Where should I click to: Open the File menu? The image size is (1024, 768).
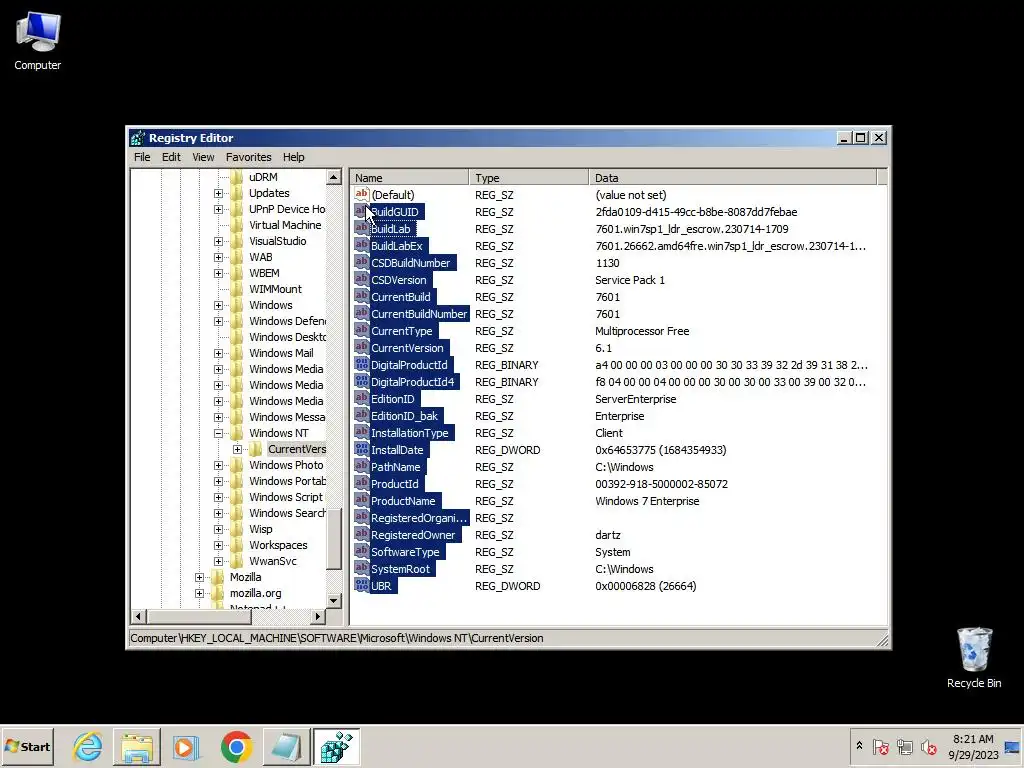click(142, 157)
